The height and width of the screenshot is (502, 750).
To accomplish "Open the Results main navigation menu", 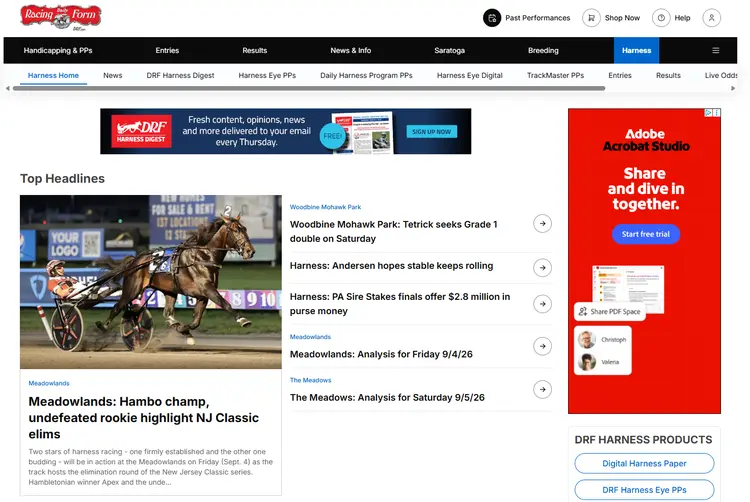I will (x=254, y=50).
